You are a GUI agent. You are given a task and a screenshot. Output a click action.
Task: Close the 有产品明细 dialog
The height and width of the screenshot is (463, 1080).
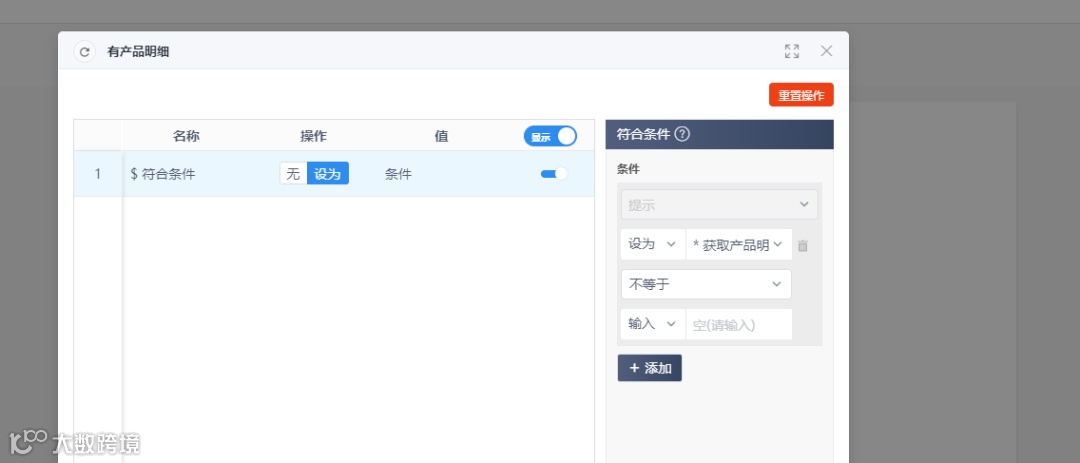(x=827, y=51)
